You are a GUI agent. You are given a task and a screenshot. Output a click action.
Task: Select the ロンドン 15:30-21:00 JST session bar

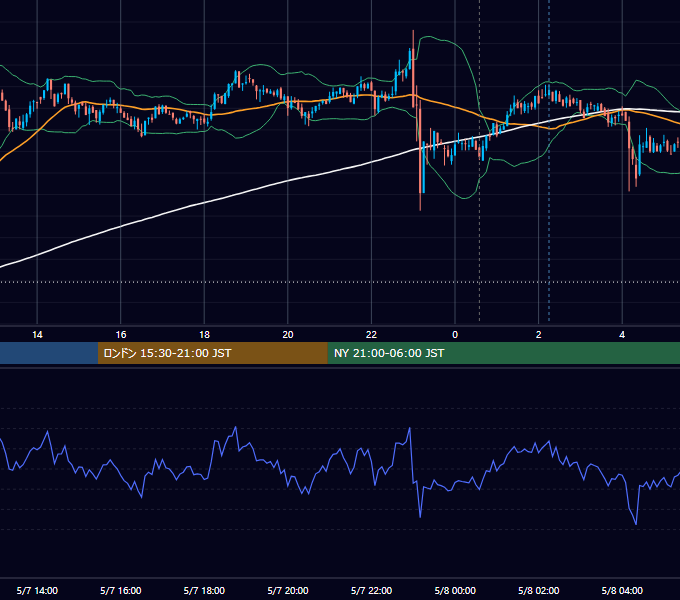(x=212, y=353)
